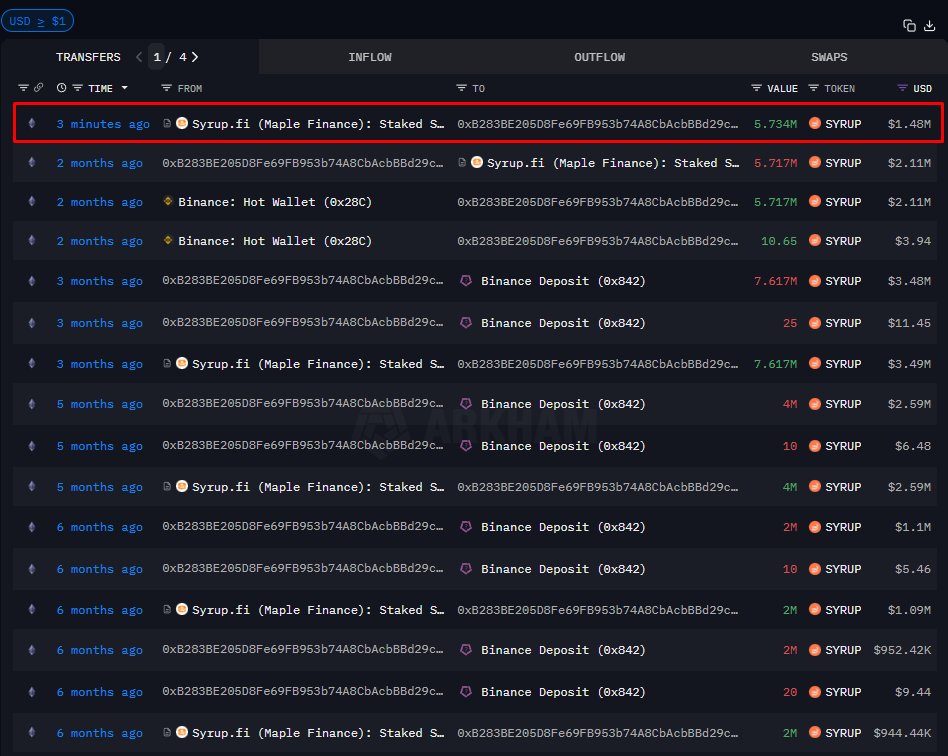This screenshot has width=948, height=756.
Task: Click Ethereum icon in the $9.44 row
Action: click(32, 691)
